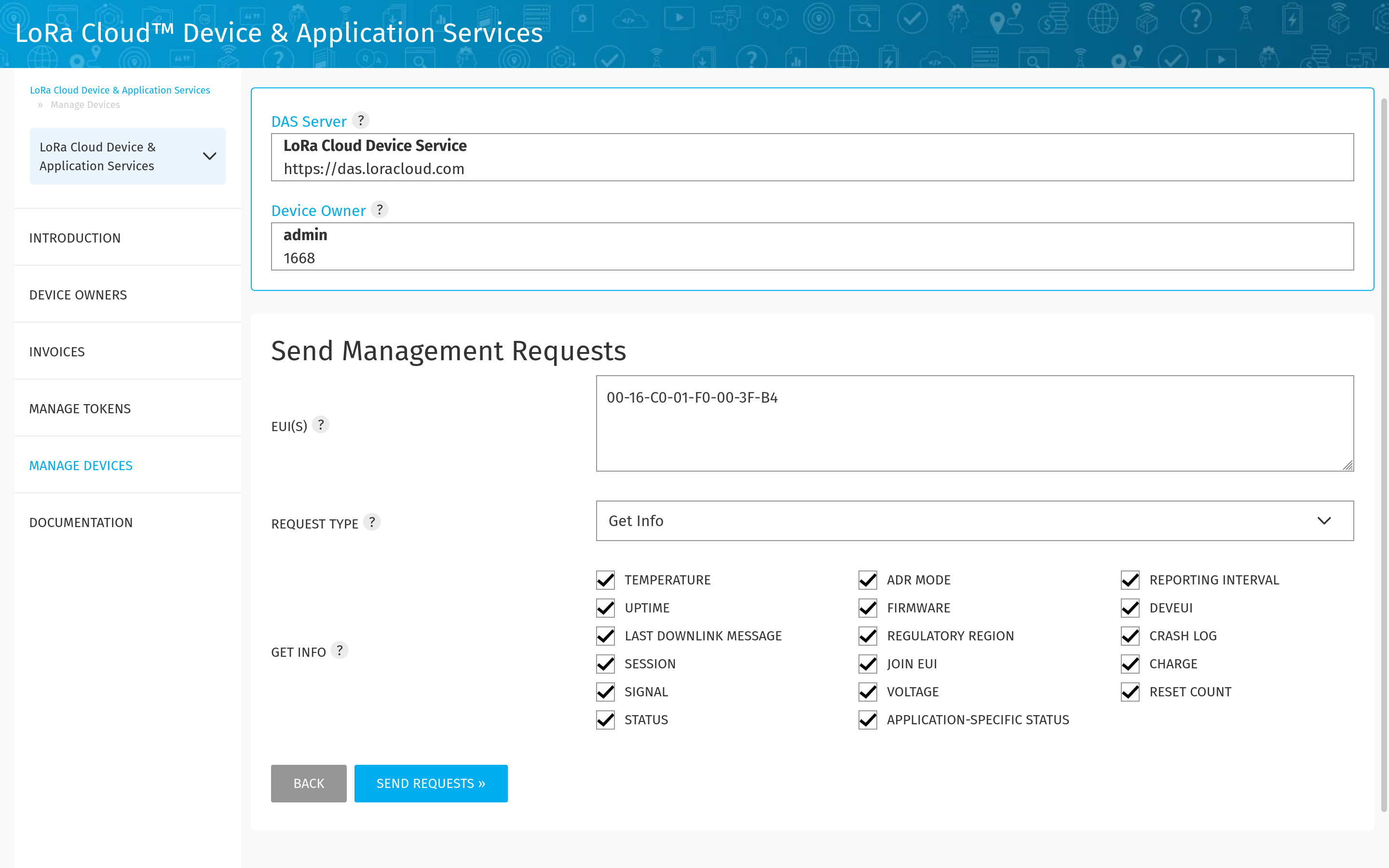Click the Send Management Requests heading

(448, 350)
